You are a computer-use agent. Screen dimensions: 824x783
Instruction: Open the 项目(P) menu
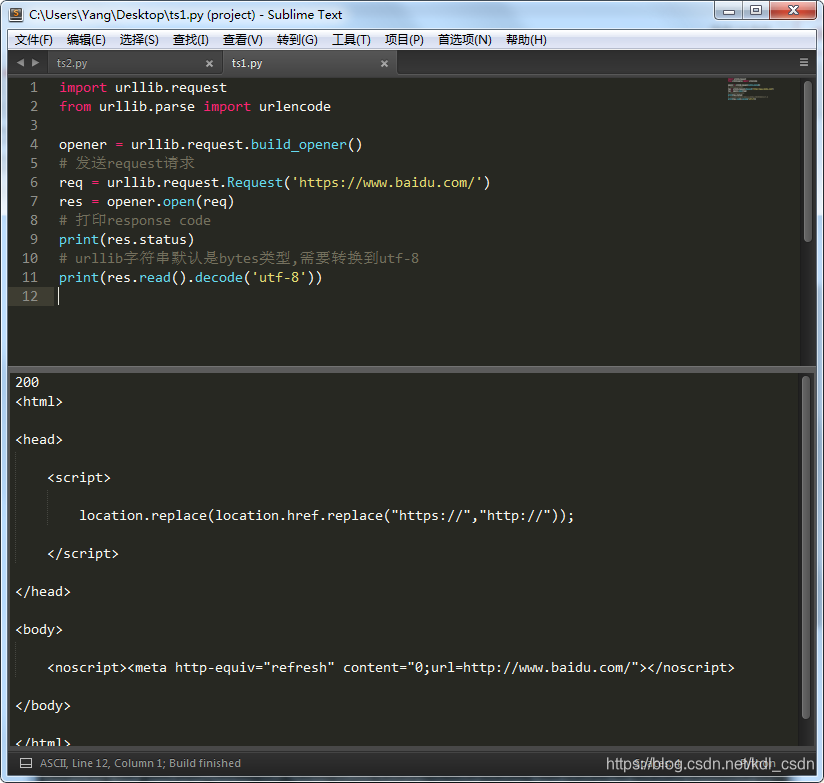pos(404,40)
